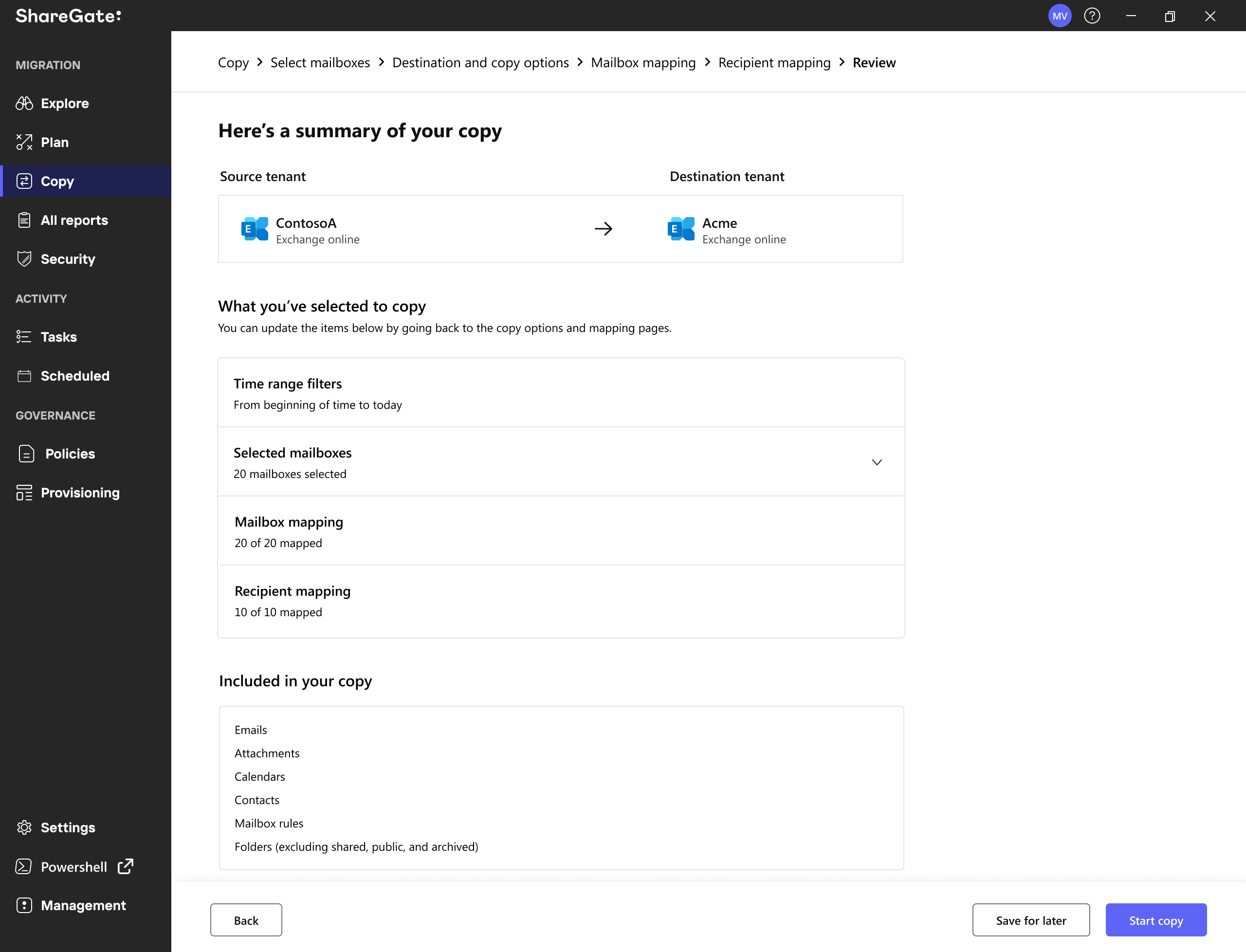Open the Explore menu item

pos(86,103)
